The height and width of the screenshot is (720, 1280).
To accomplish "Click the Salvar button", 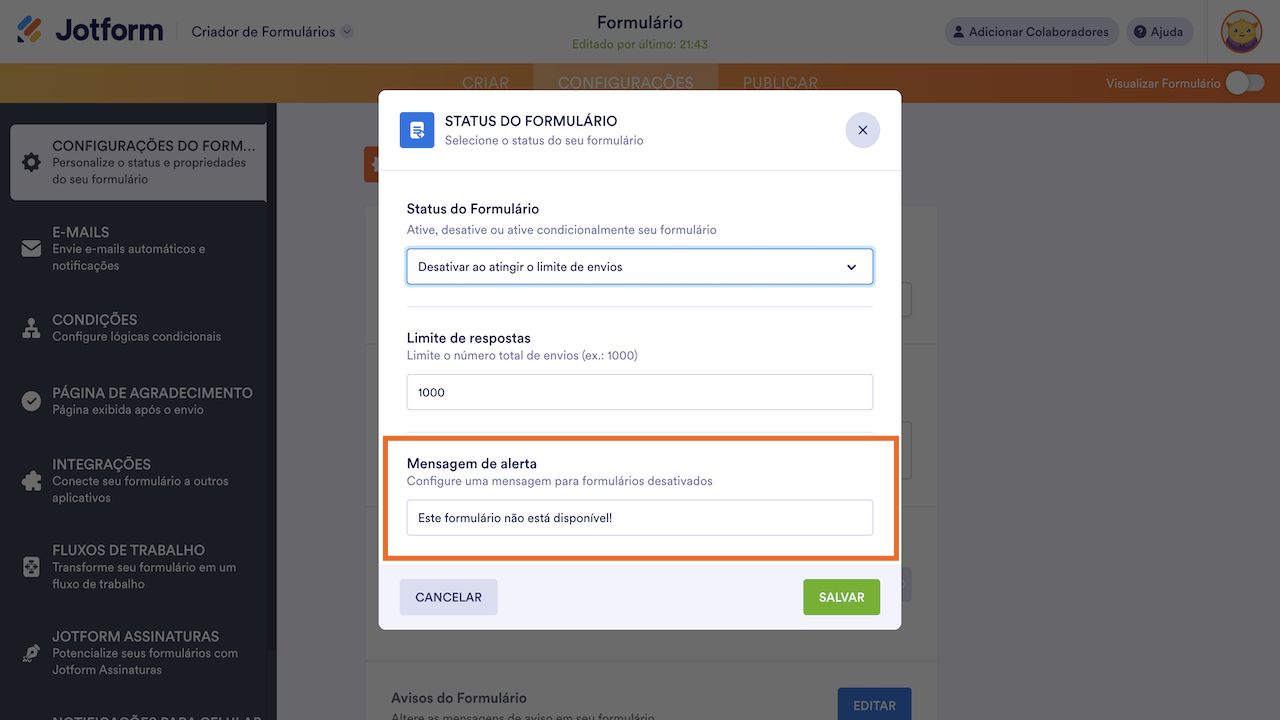I will (841, 597).
